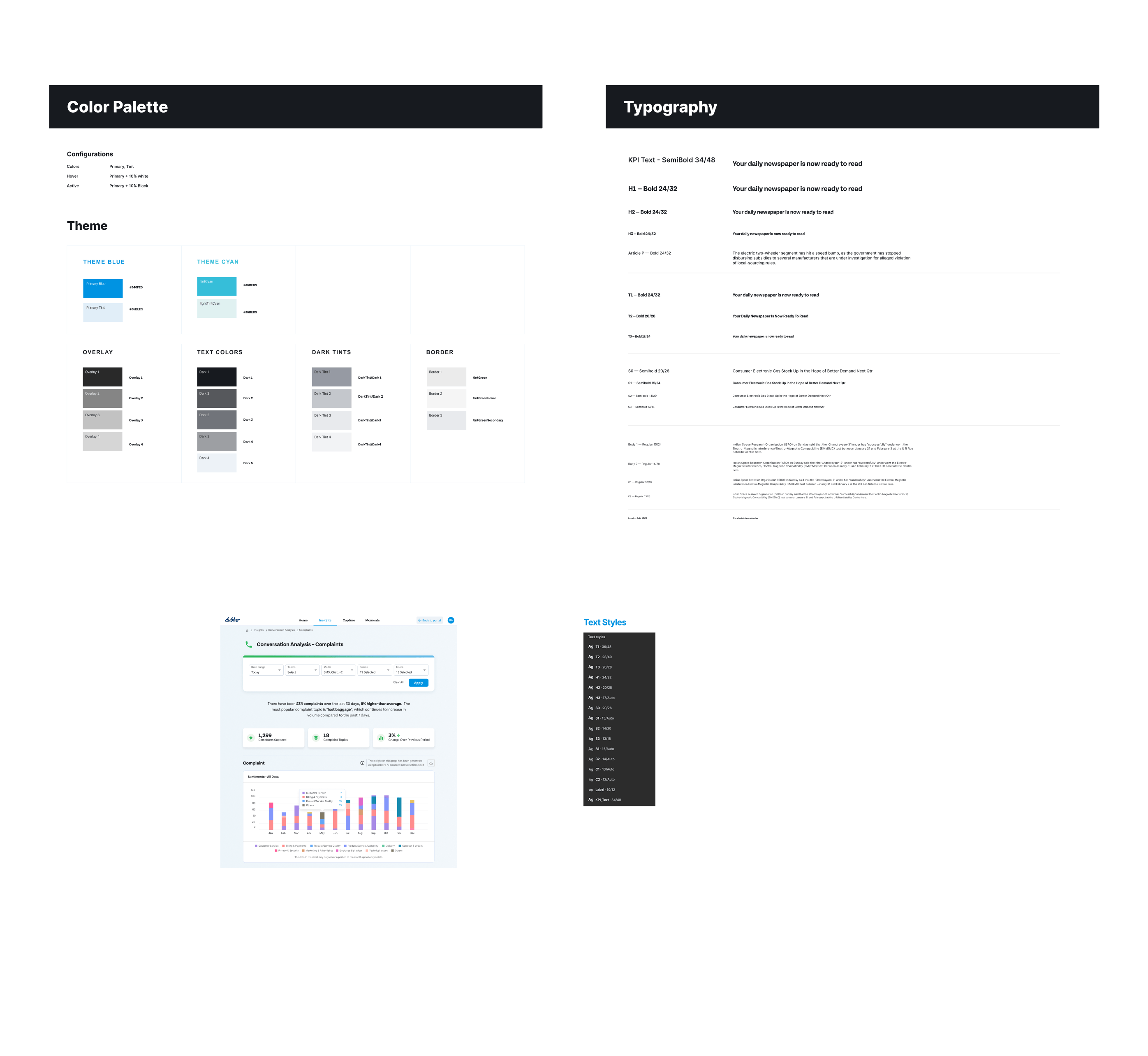Select the Overlay 4 swatch
Screen dimensions: 1148x1056
(x=102, y=442)
